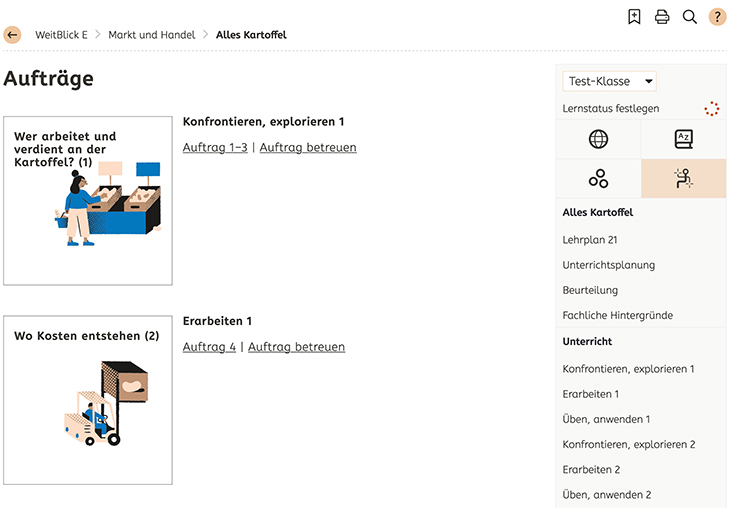Go to Markt und Handel breadcrumb

point(152,35)
